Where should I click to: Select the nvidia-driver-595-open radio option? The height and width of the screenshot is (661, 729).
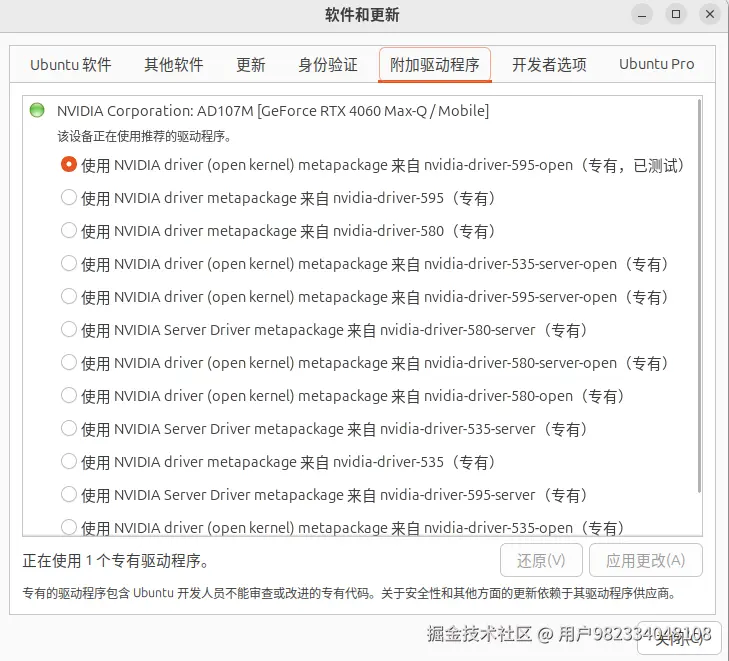click(69, 165)
